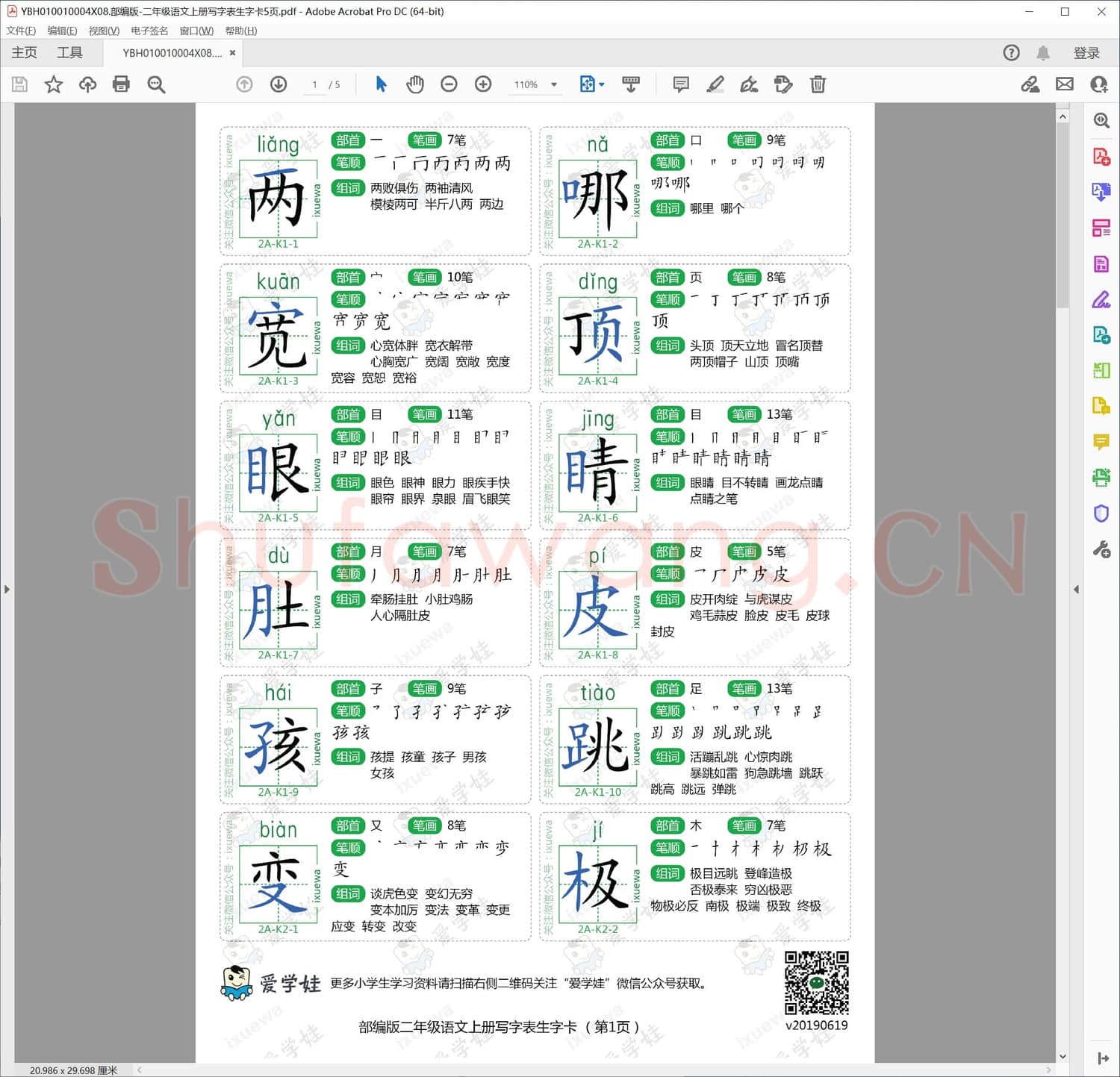This screenshot has width=1120, height=1077.
Task: Go to next page arrow
Action: tap(279, 84)
